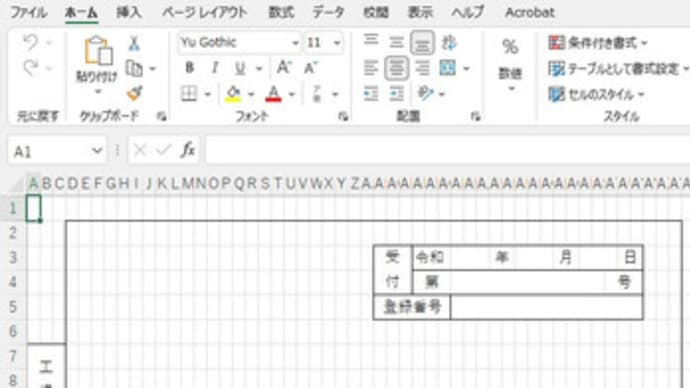Viewport: 690px width, 388px height.
Task: Expand the font size dropdown
Action: 337,43
